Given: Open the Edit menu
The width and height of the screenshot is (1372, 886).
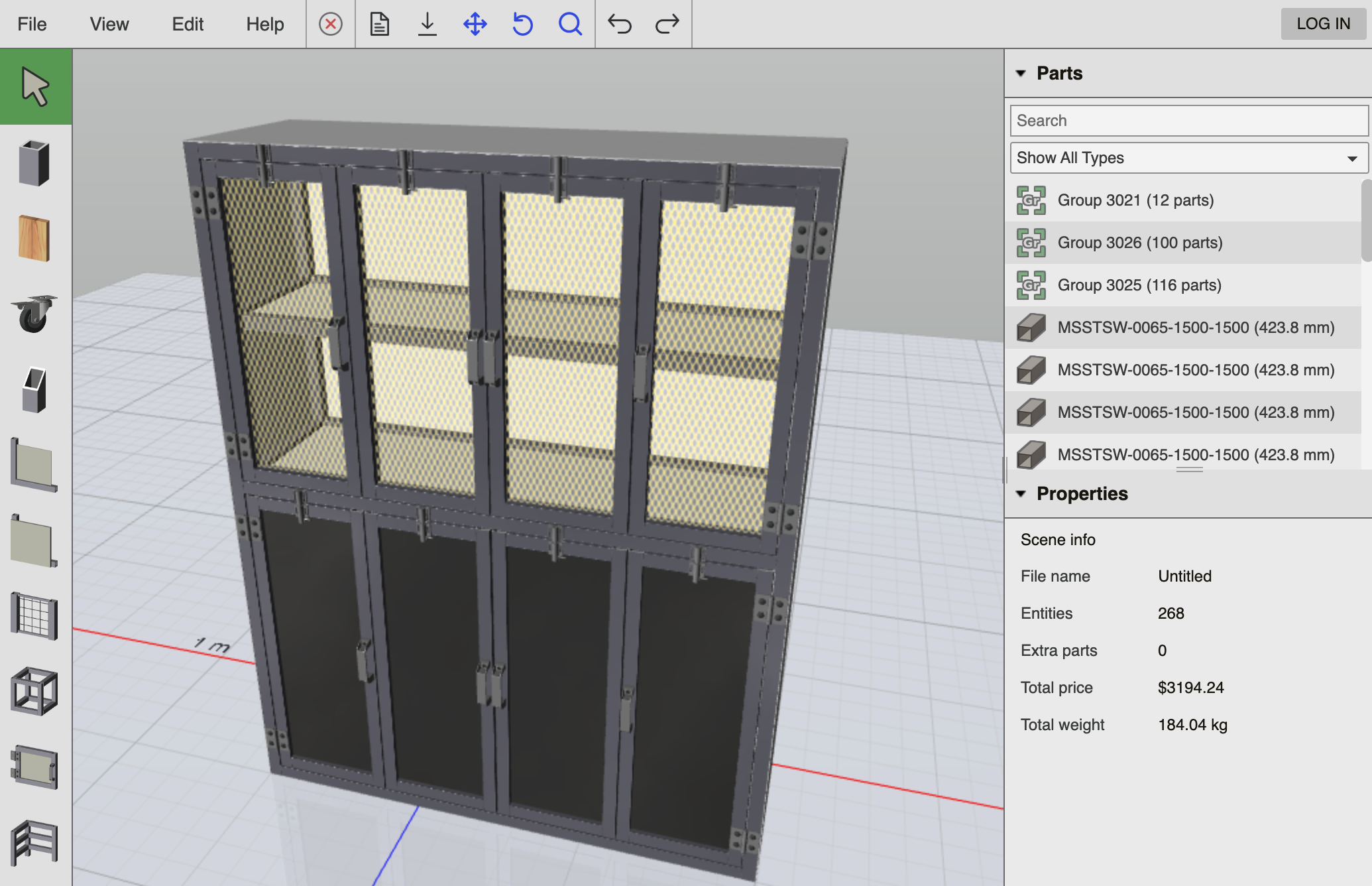Looking at the screenshot, I should (x=188, y=25).
